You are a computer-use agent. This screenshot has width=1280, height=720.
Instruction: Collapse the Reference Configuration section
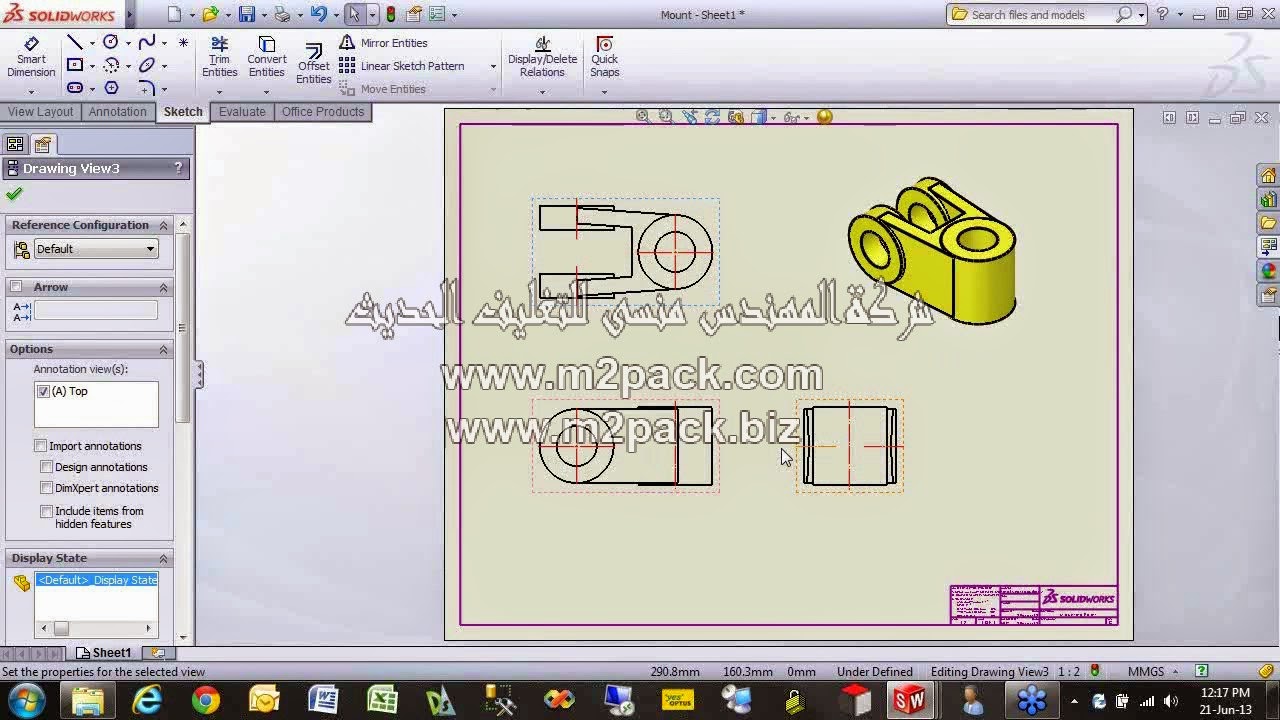[x=163, y=225]
